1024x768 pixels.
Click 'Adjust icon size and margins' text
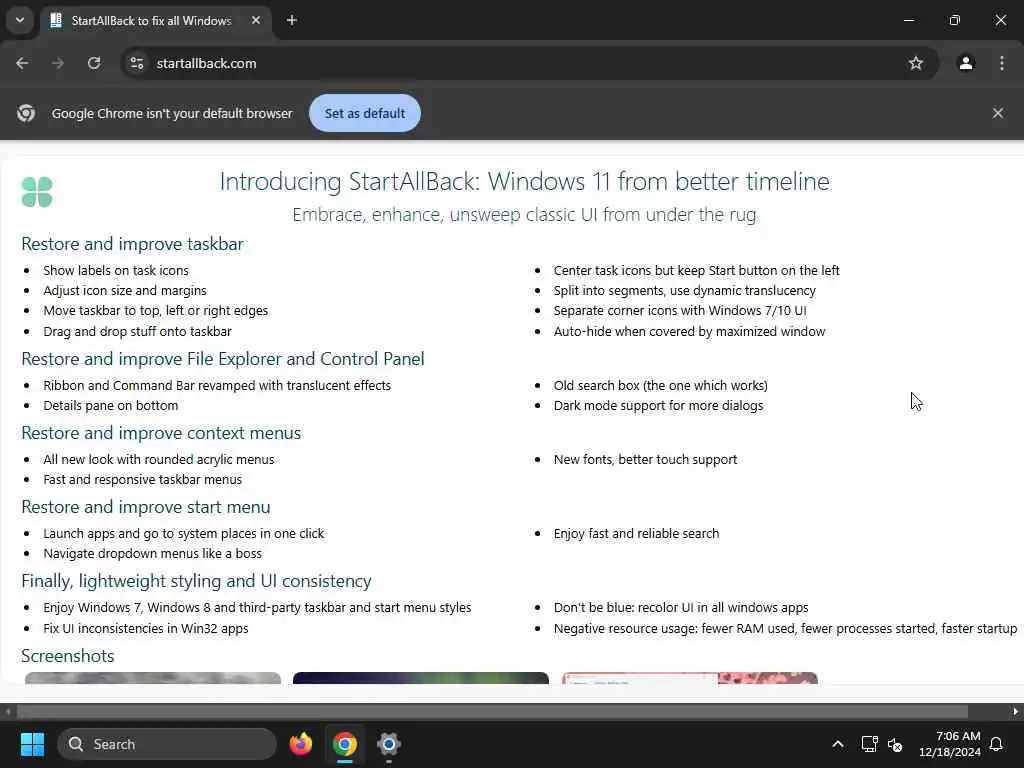125,291
